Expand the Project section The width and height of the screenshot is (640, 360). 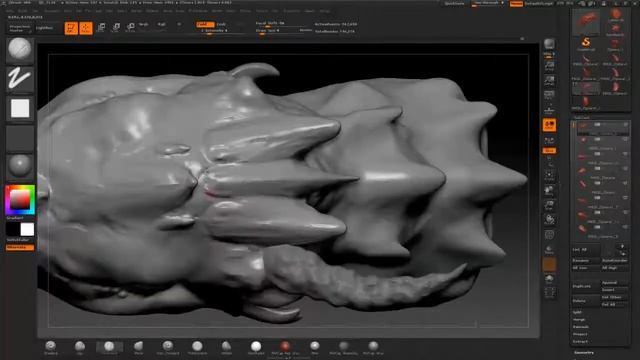pyautogui.click(x=580, y=334)
